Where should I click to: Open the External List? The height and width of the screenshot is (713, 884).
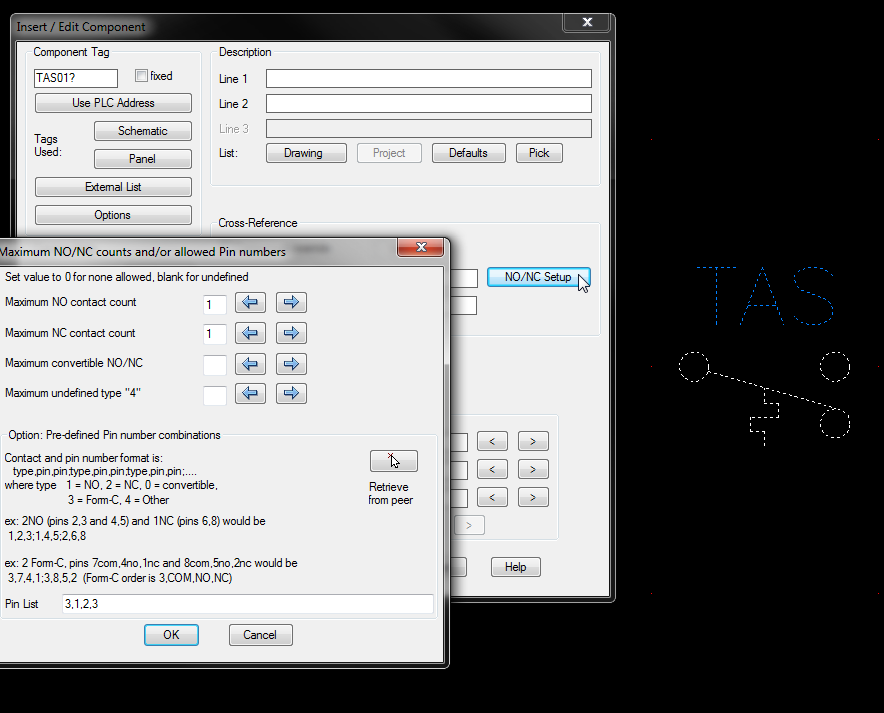point(113,186)
